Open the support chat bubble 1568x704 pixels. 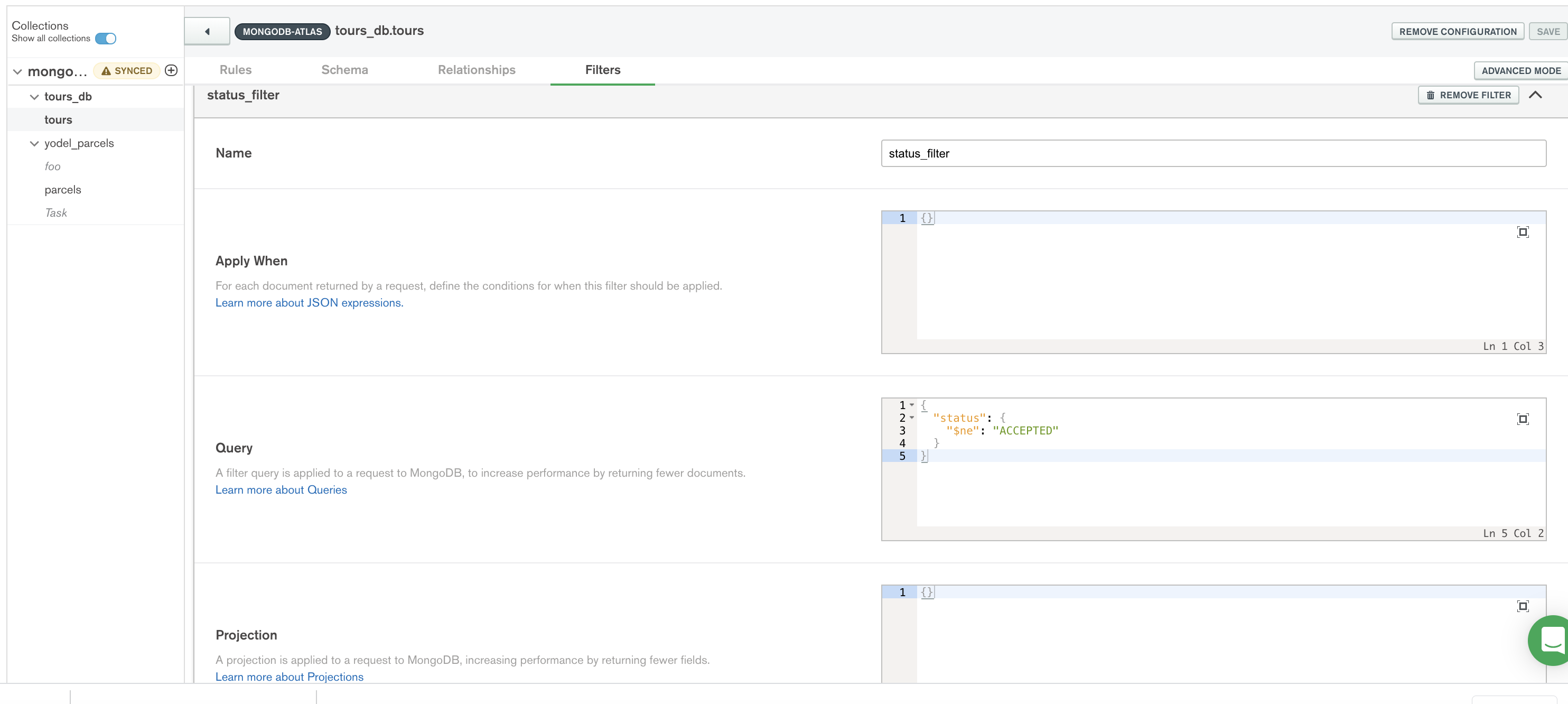pos(1551,640)
